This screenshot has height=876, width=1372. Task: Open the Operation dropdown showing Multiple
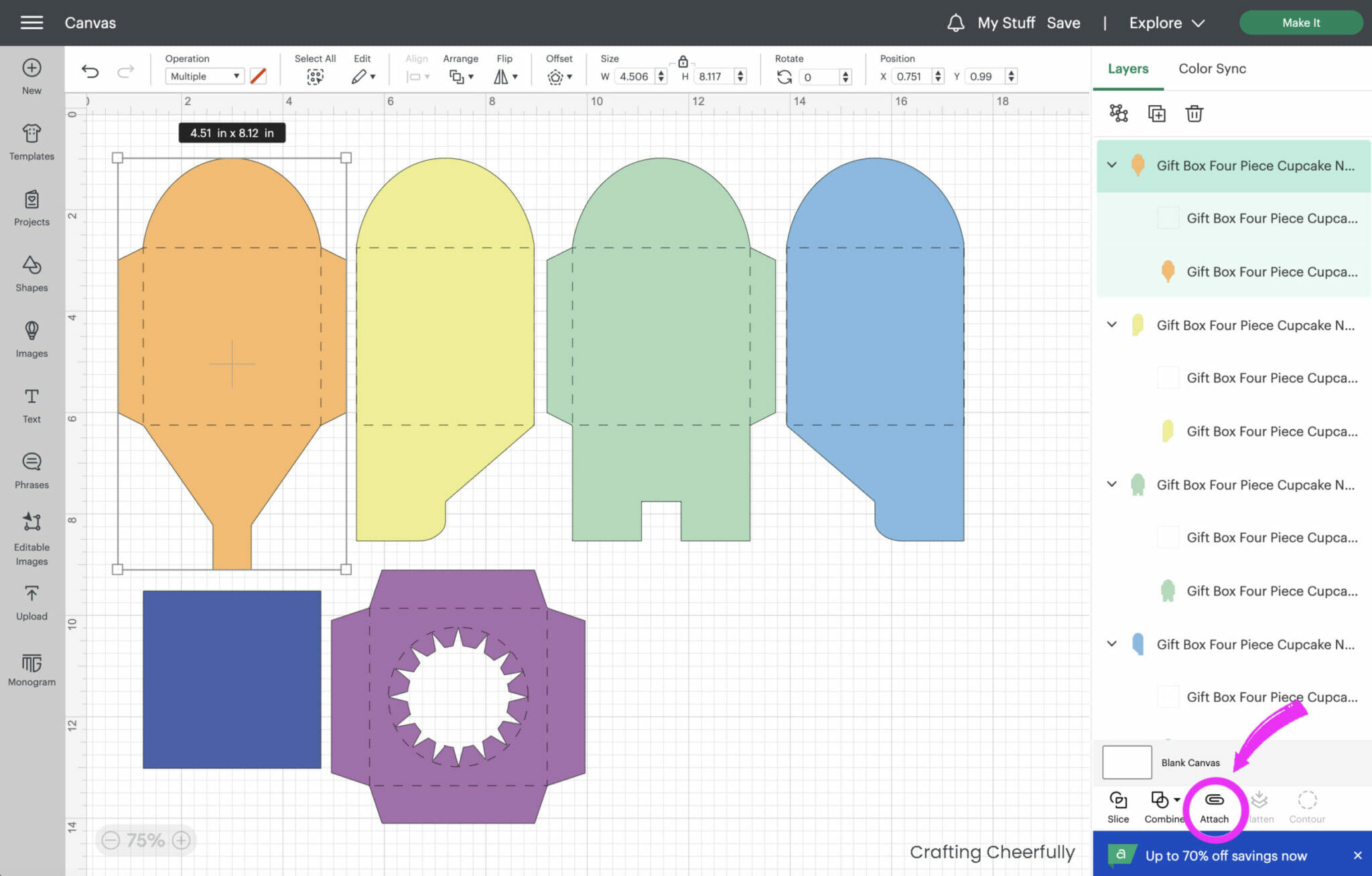[204, 76]
